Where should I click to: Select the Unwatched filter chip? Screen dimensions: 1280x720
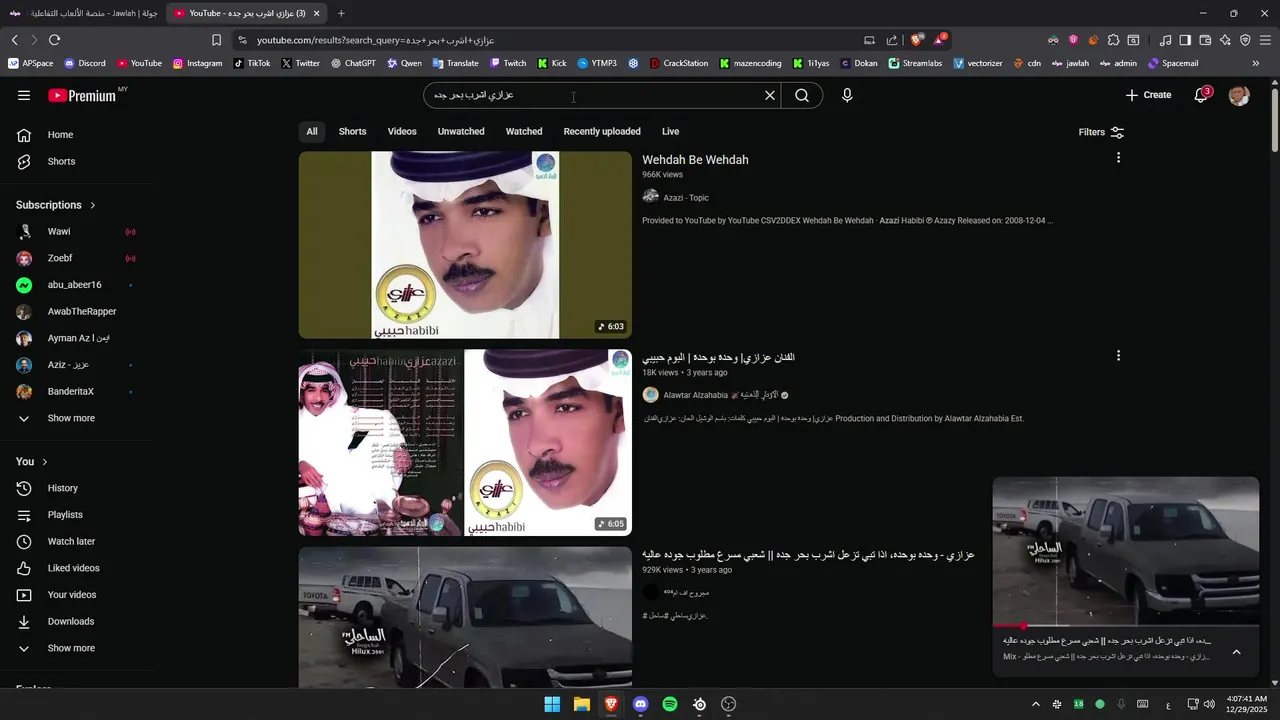coord(461,132)
